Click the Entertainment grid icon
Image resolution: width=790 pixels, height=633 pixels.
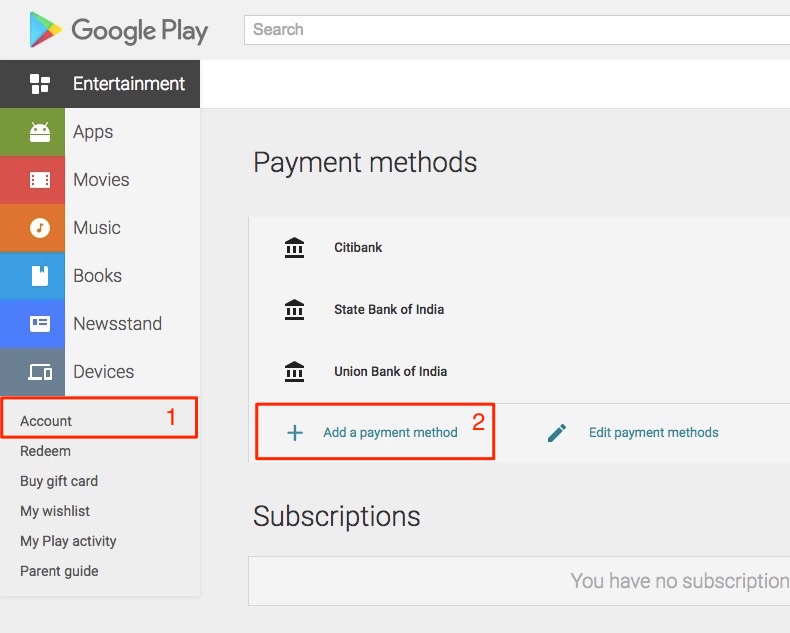tap(40, 84)
